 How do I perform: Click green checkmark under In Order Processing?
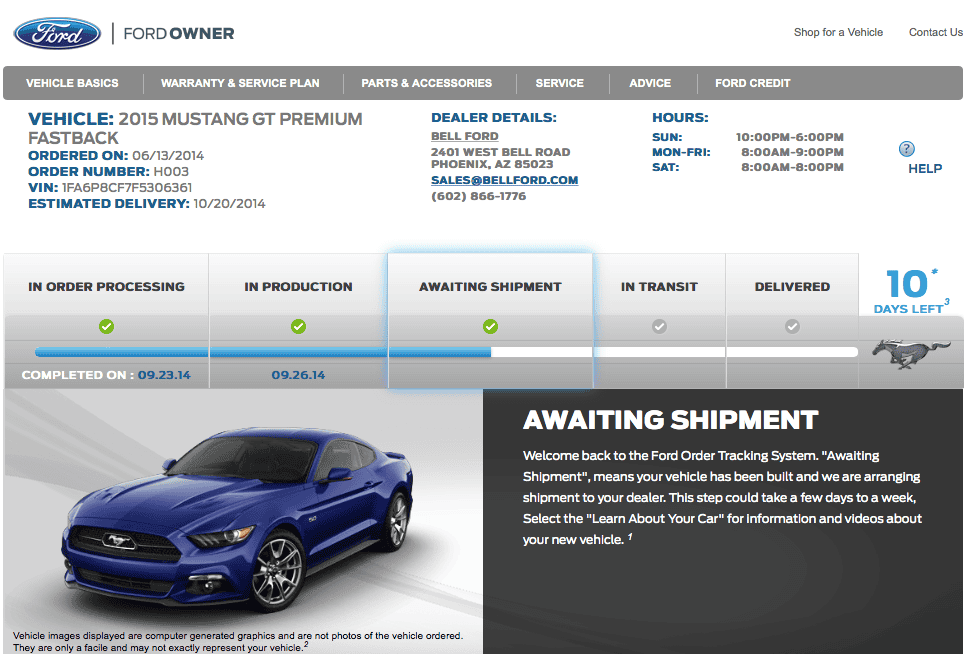click(107, 327)
